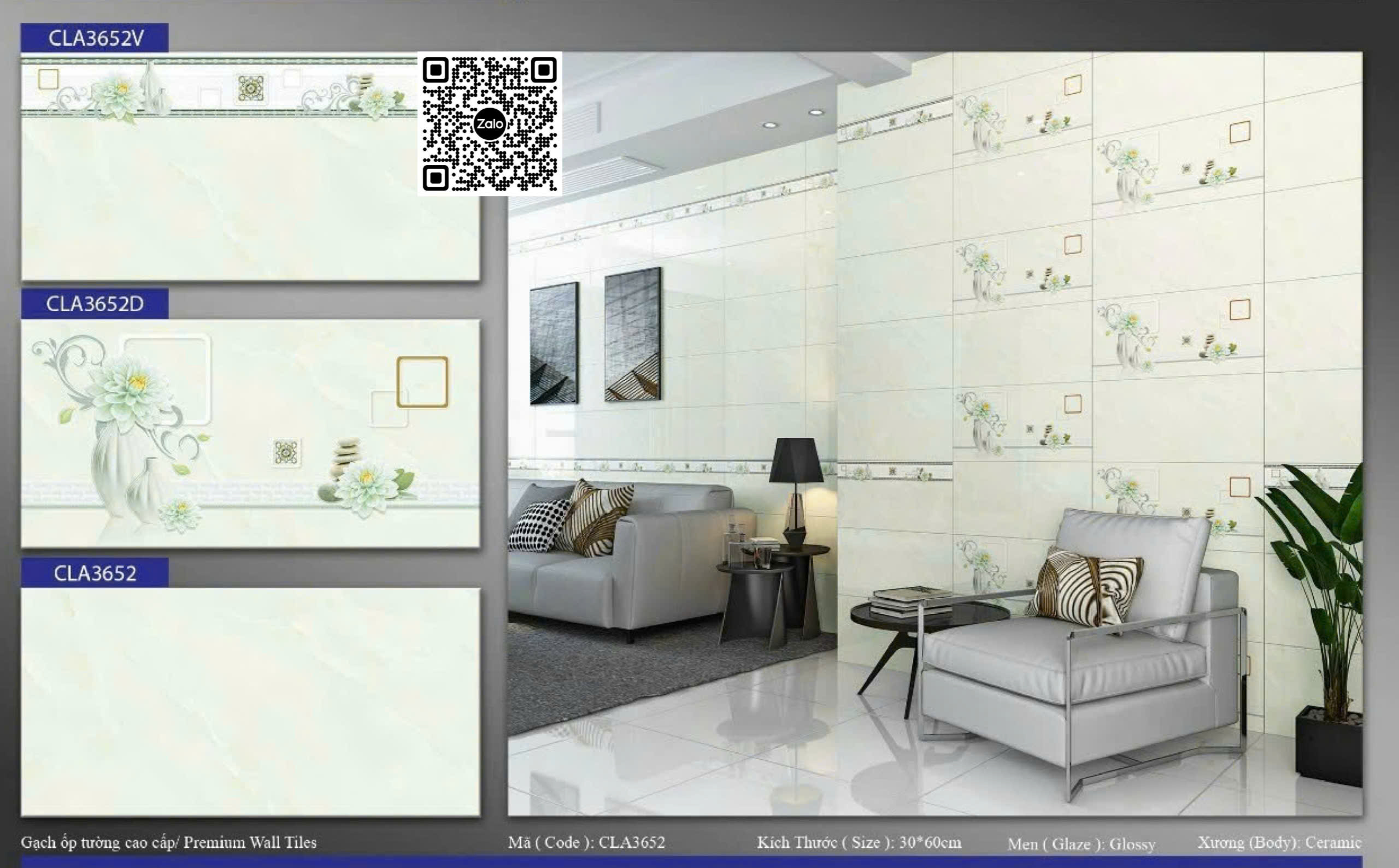The height and width of the screenshot is (868, 1399).
Task: Click the Men (Glaze): Glossy text
Action: pyautogui.click(x=1081, y=844)
